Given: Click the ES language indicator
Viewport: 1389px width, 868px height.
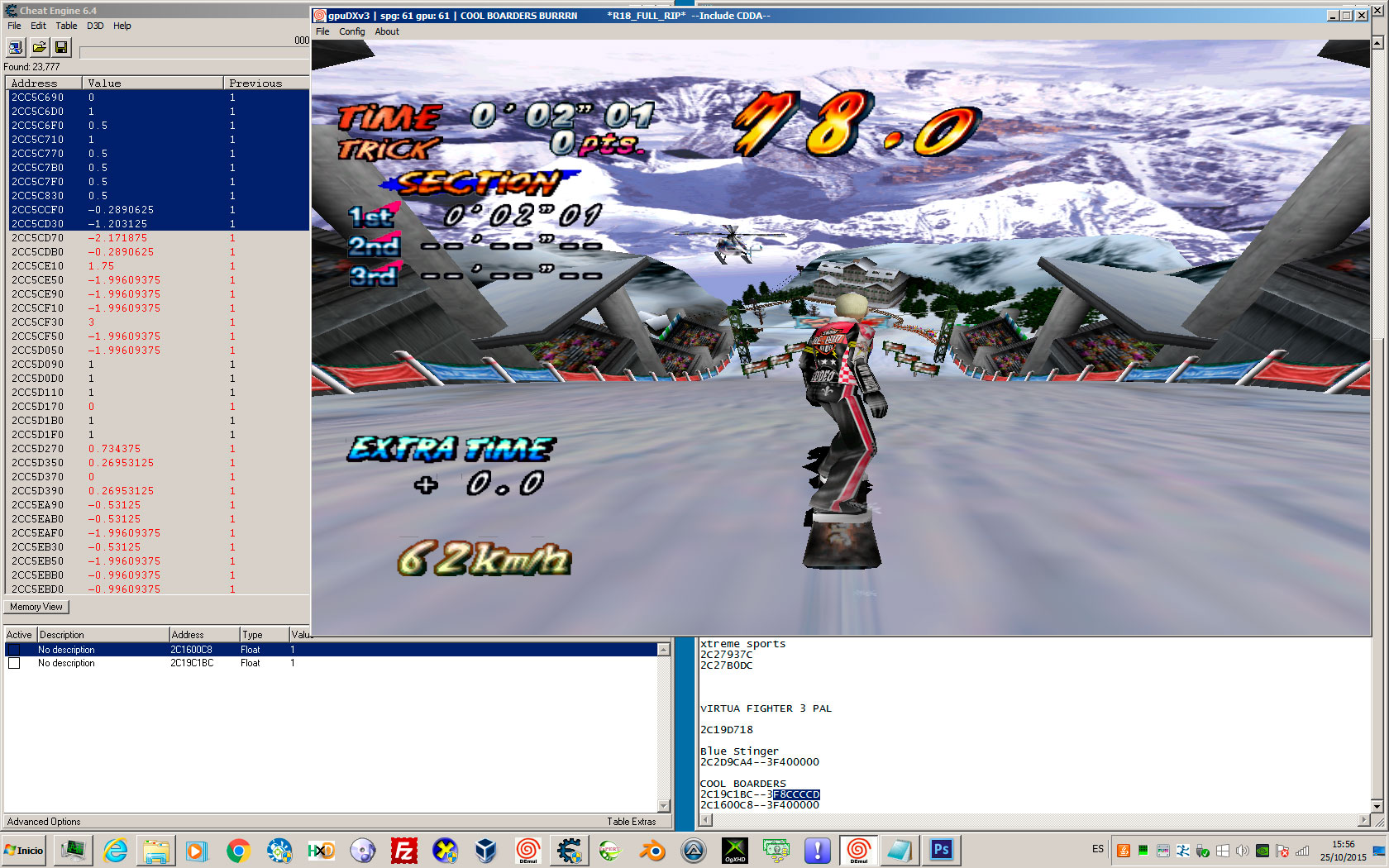Looking at the screenshot, I should coord(1098,849).
